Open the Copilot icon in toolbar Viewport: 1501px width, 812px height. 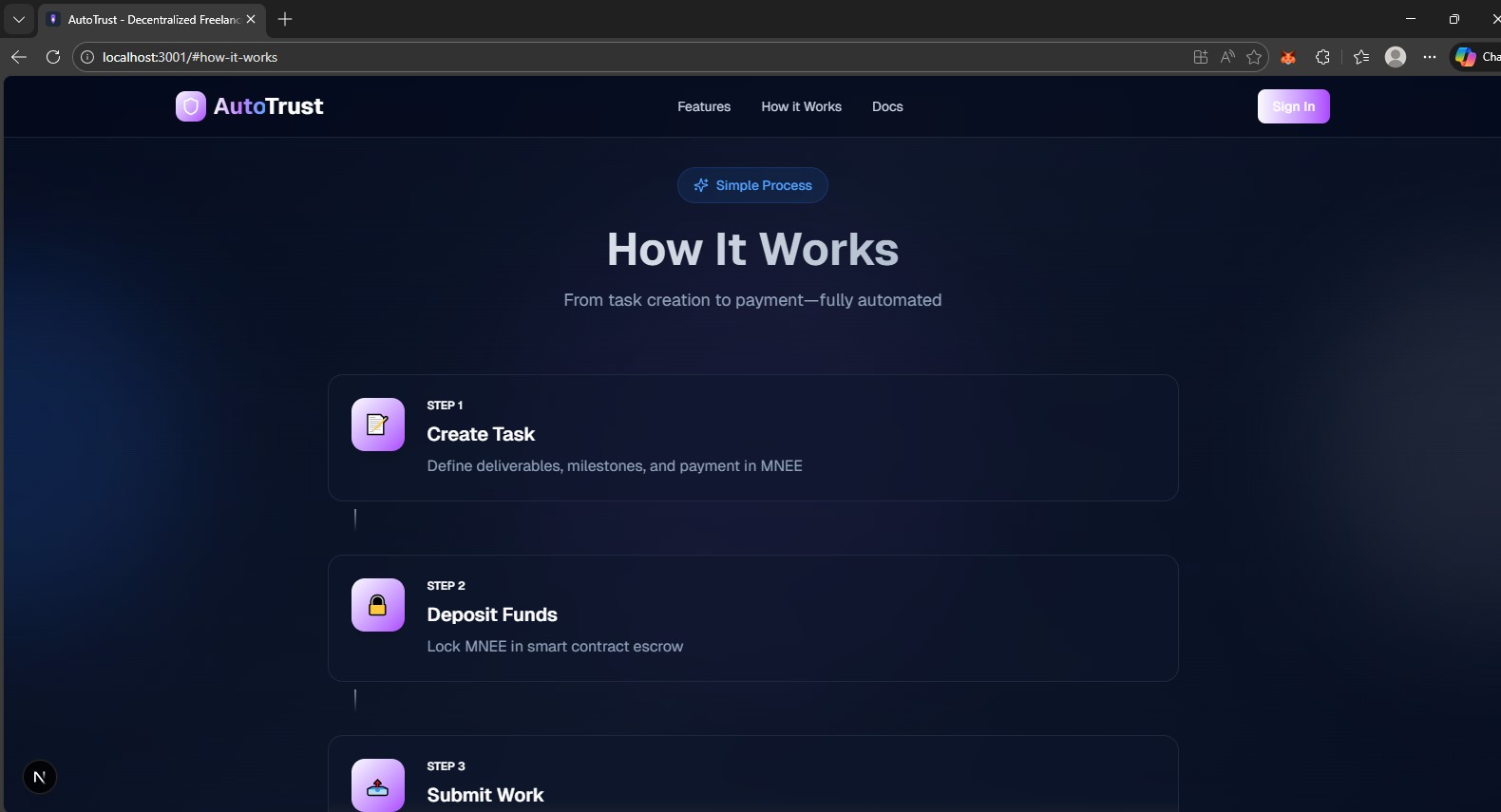pos(1466,57)
